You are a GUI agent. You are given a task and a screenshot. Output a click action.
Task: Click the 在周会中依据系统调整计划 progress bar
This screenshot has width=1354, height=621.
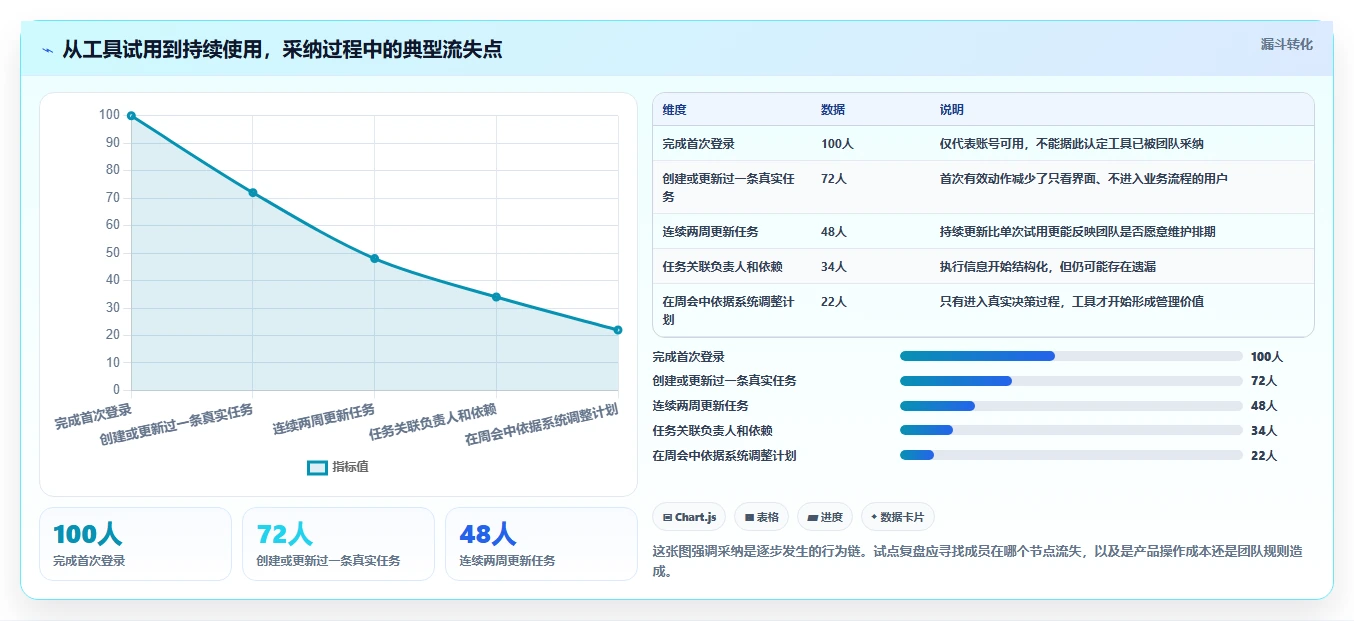[1071, 456]
